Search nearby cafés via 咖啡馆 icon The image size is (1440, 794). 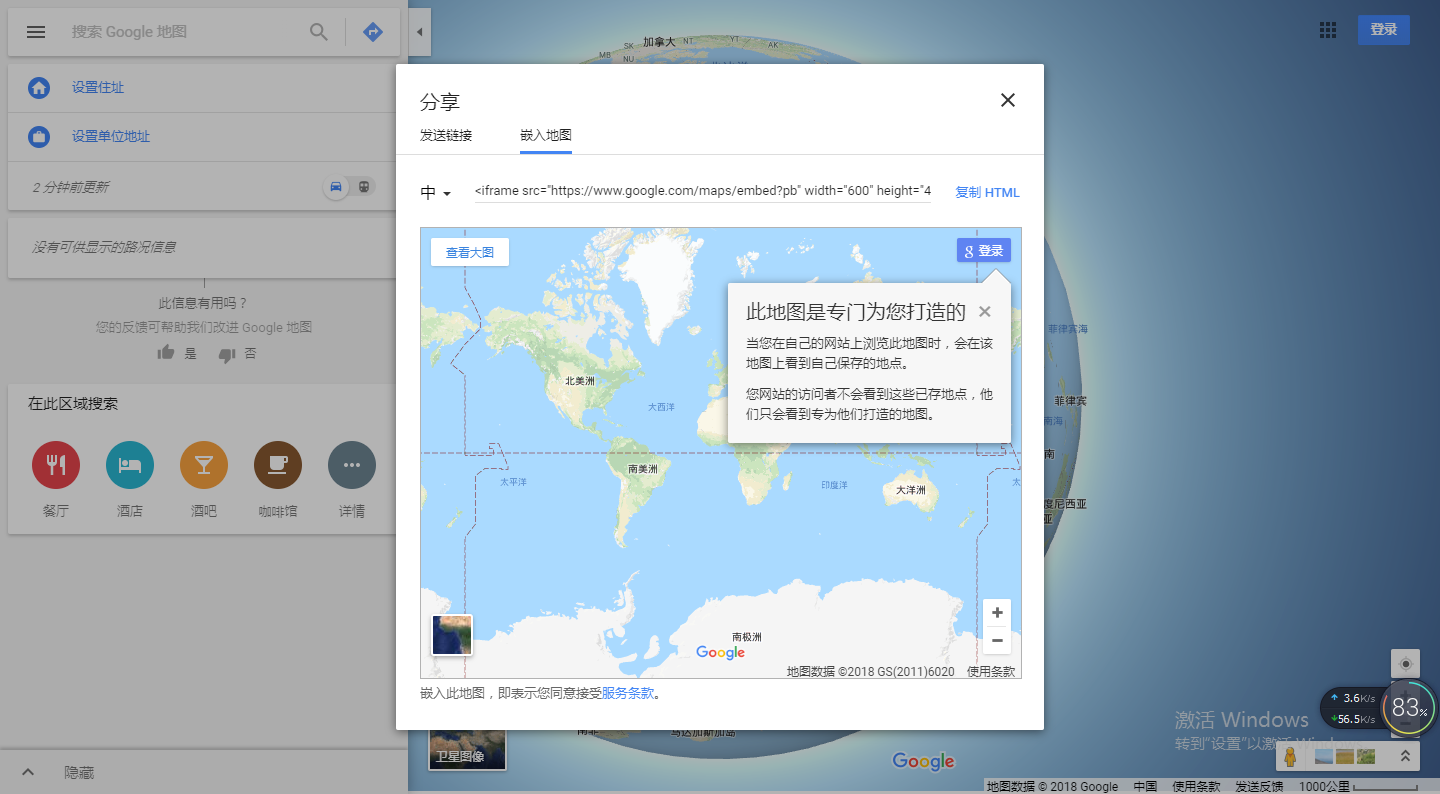(x=278, y=465)
